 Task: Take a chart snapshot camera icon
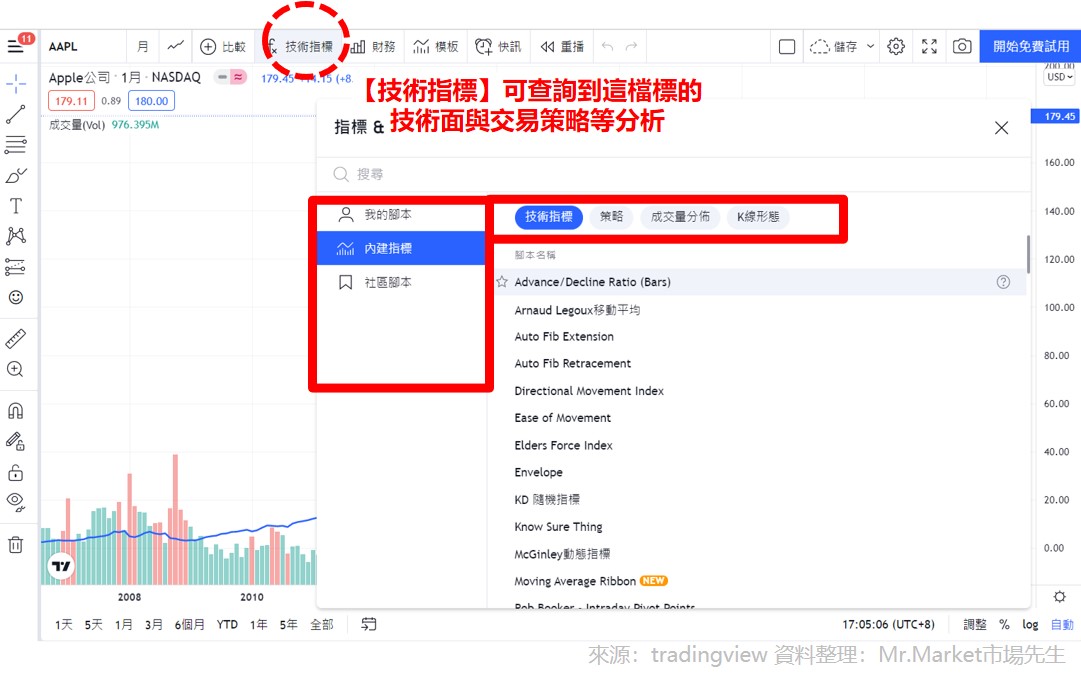tap(962, 47)
